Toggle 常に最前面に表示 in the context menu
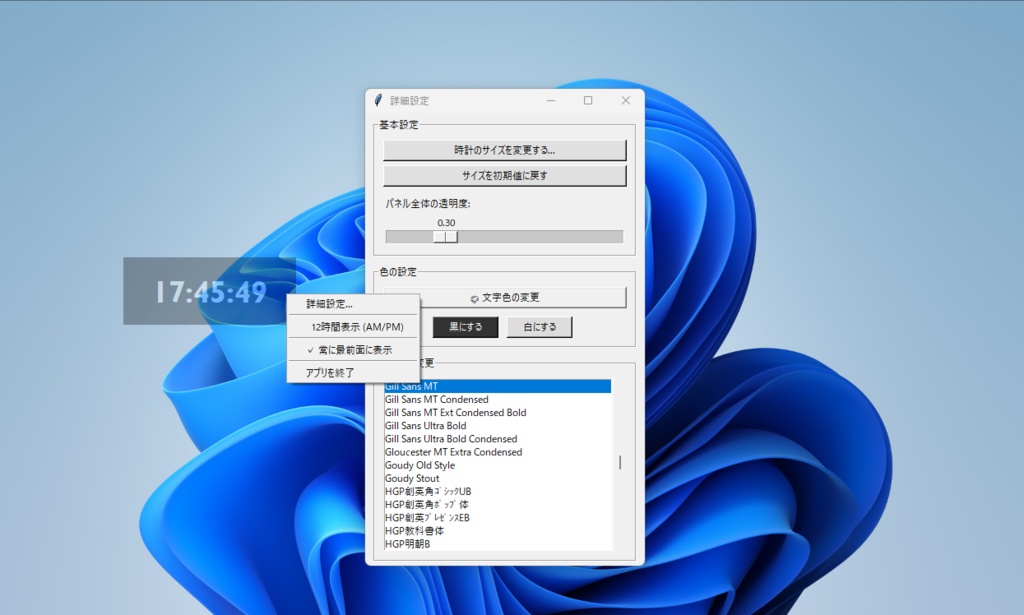The image size is (1024, 615). click(353, 350)
